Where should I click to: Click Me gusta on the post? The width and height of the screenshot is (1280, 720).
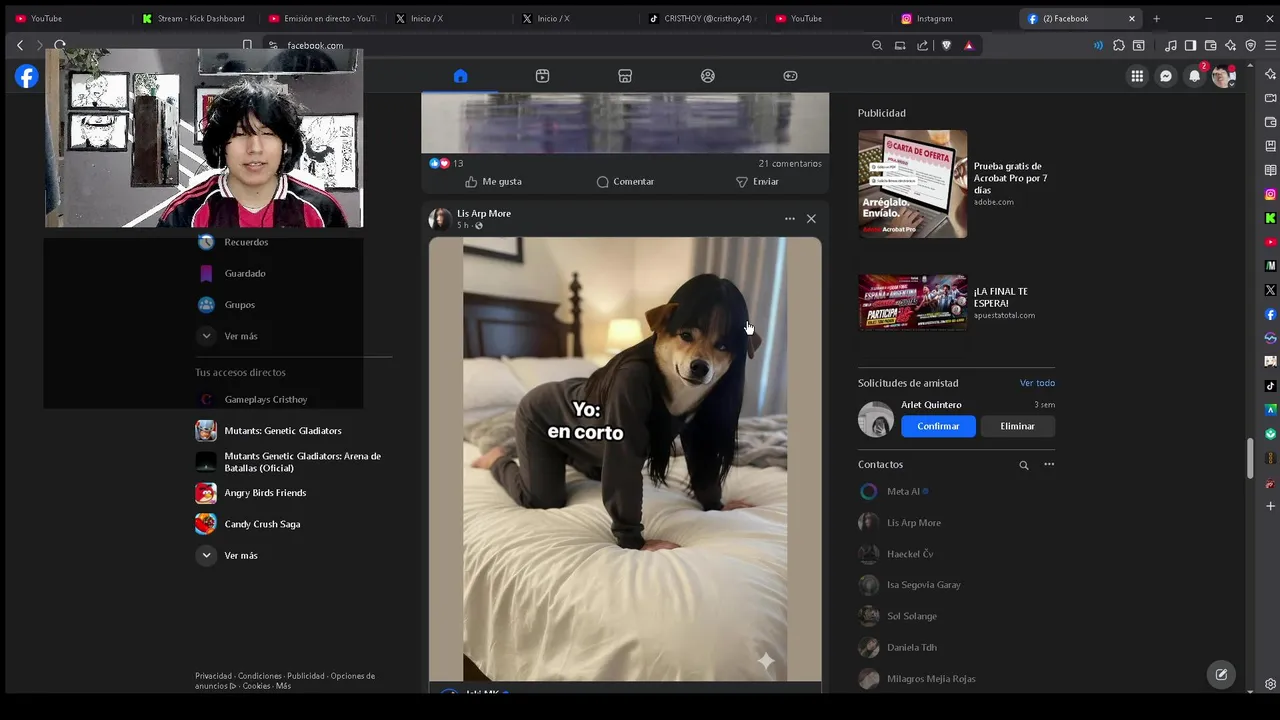[493, 182]
